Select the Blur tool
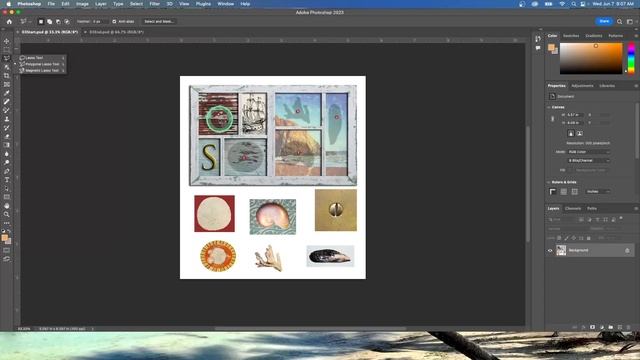 [7, 154]
